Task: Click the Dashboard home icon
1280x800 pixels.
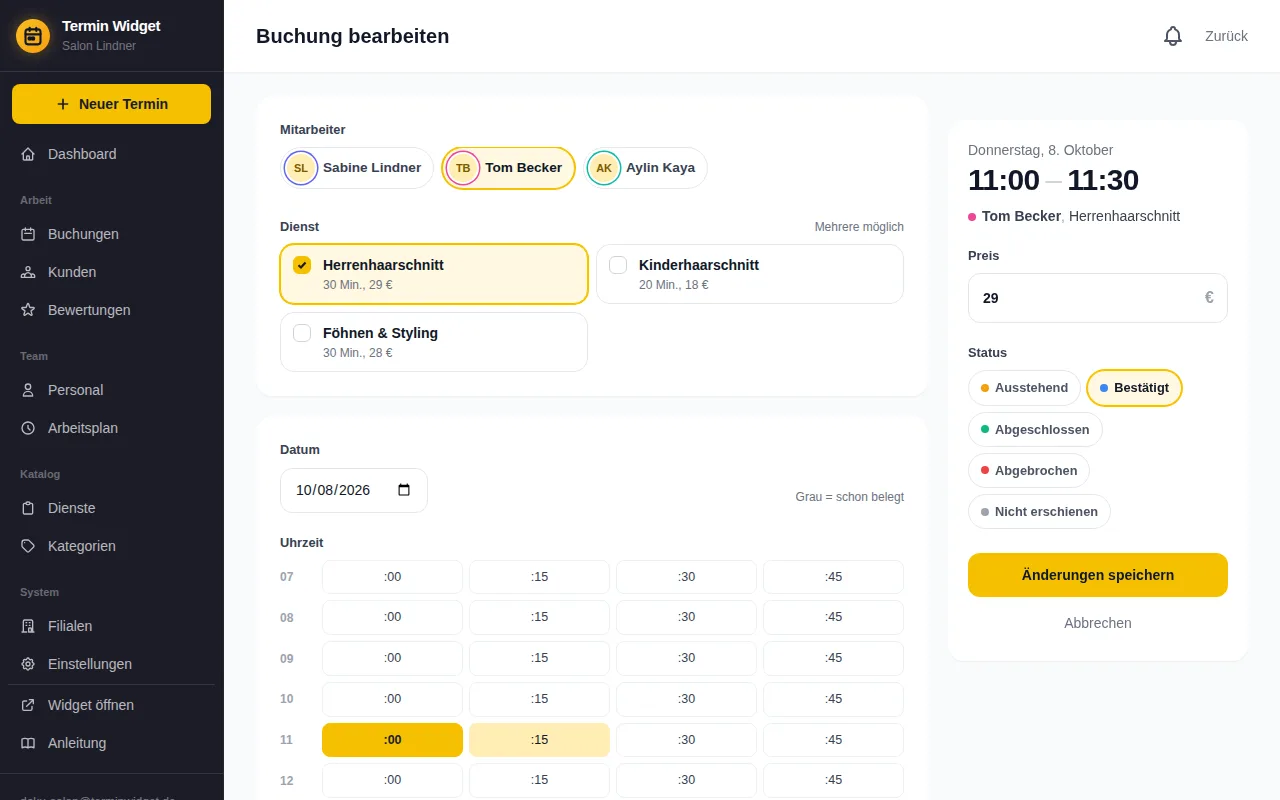Action: tap(28, 154)
